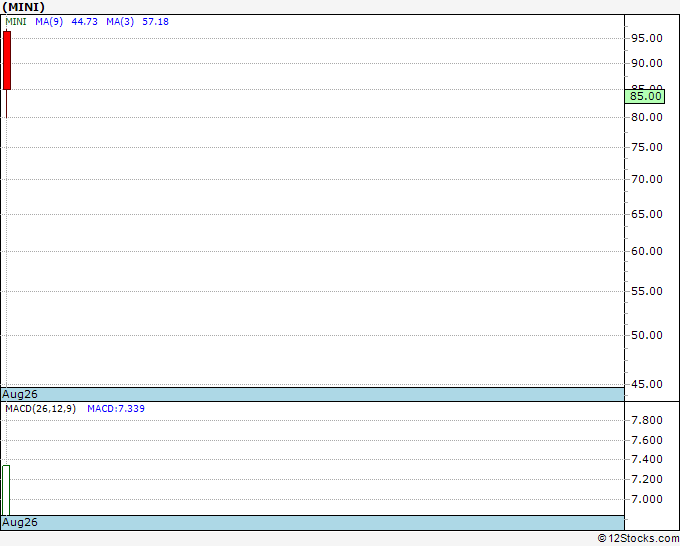This screenshot has height=546, width=680.
Task: Click the 7.800 MACD axis label
Action: (647, 420)
